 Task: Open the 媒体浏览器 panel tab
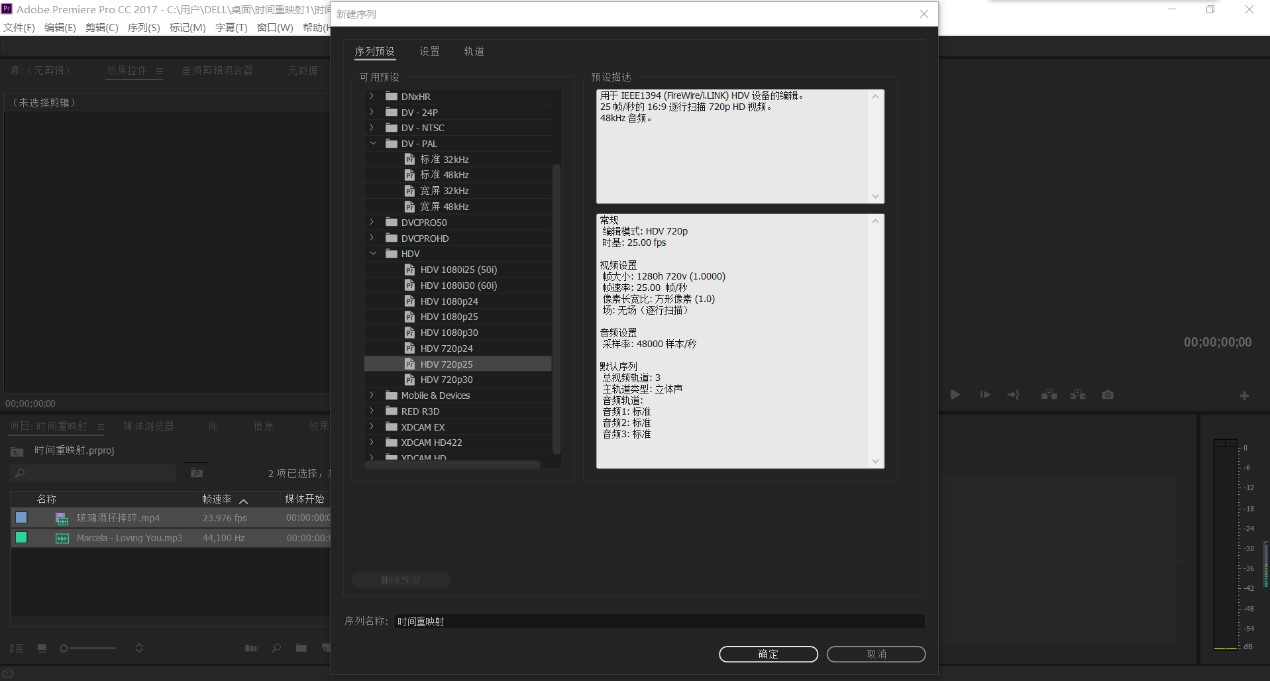149,426
